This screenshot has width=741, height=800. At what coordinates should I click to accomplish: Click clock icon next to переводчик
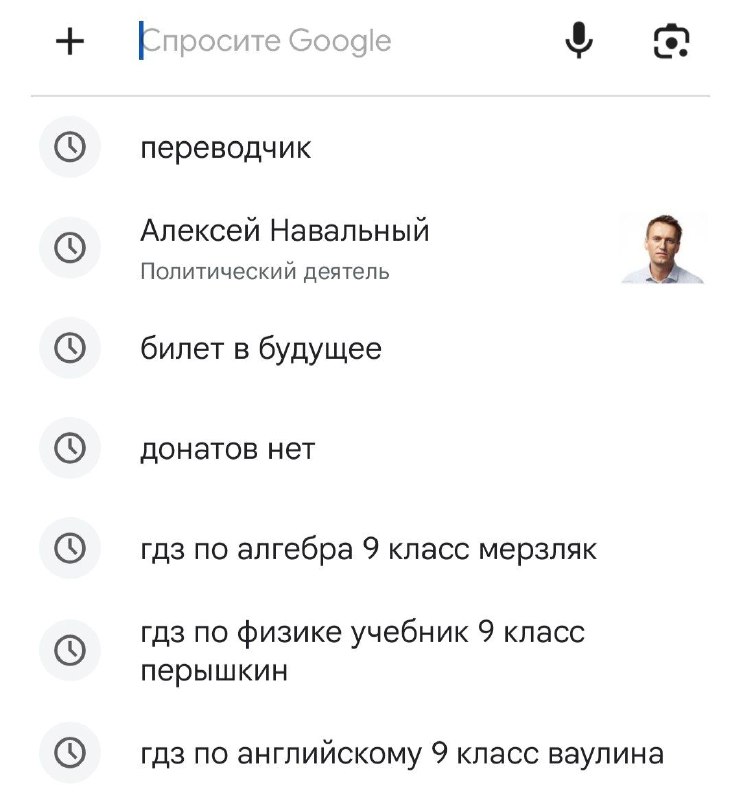(x=70, y=147)
